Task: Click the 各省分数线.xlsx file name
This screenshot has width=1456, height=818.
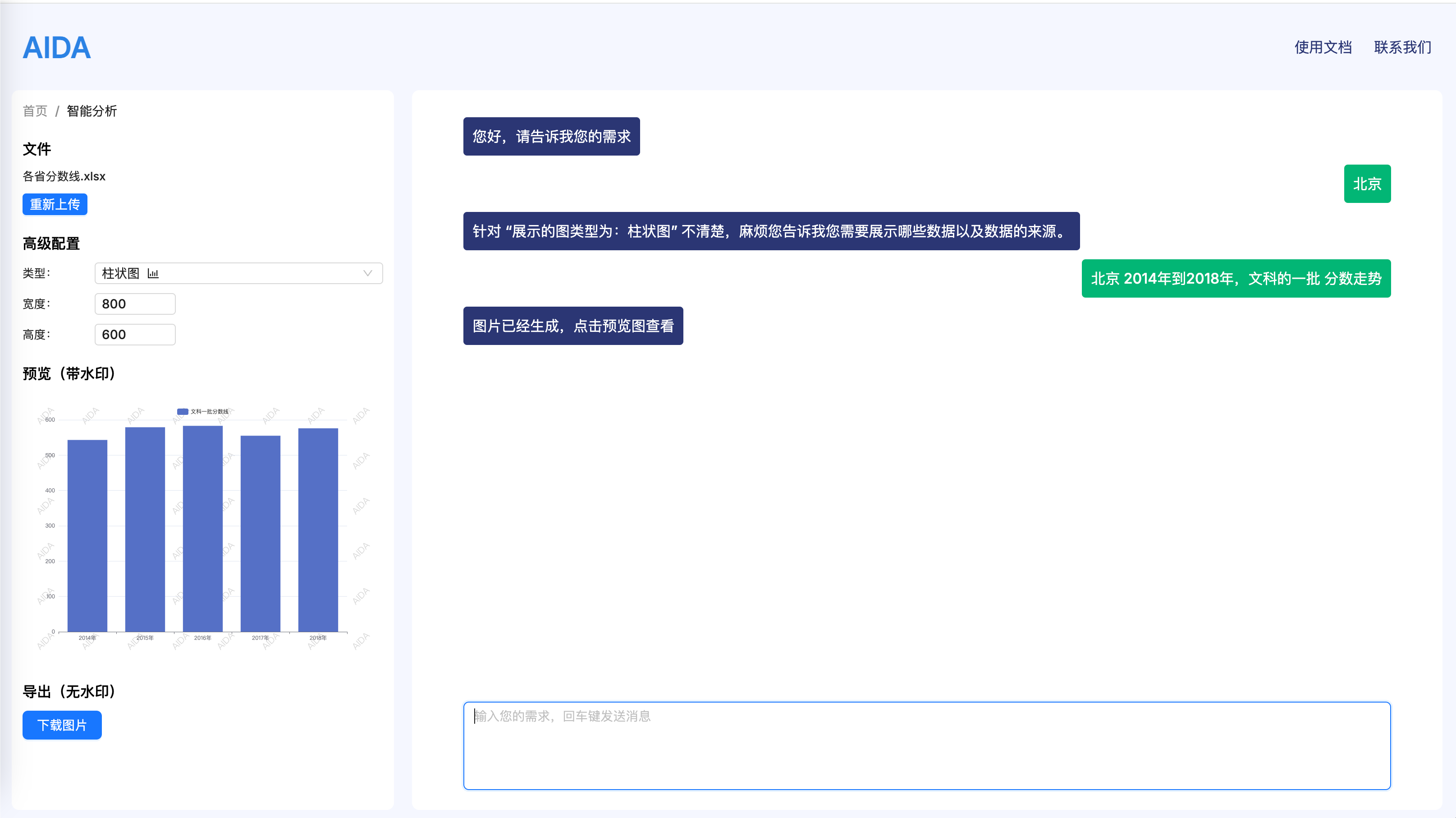Action: point(63,176)
